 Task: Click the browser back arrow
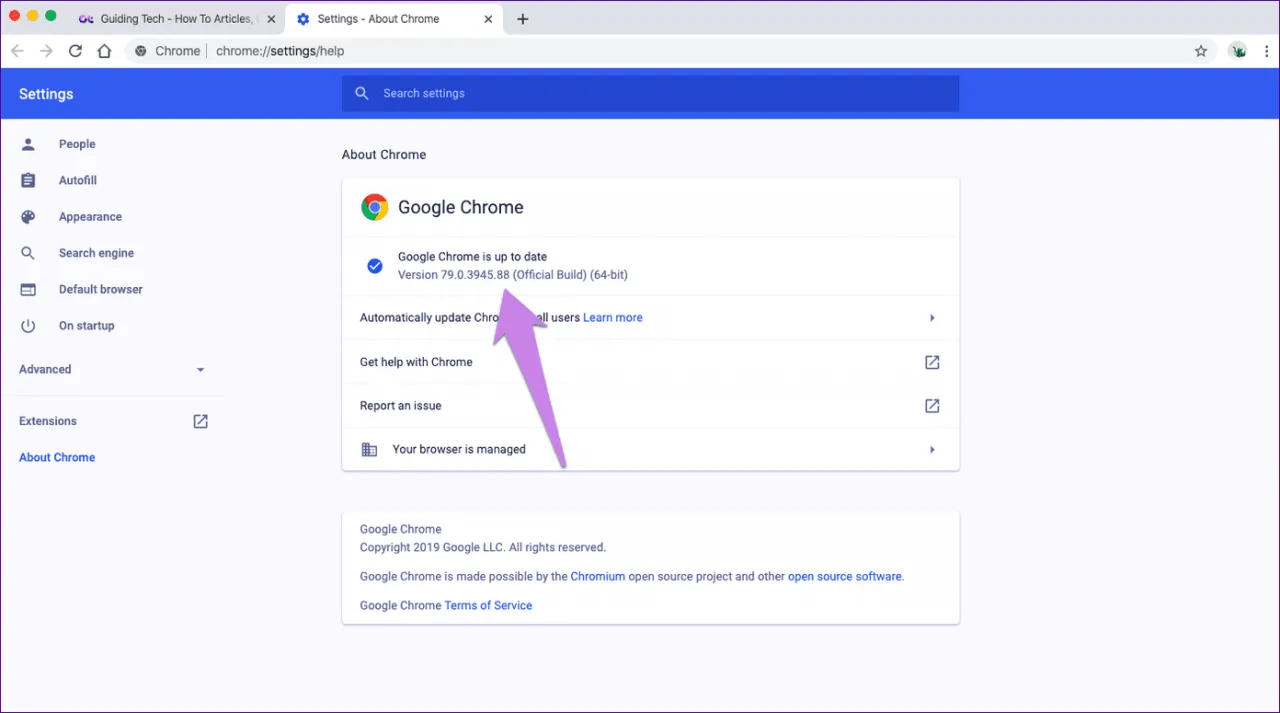coord(17,51)
